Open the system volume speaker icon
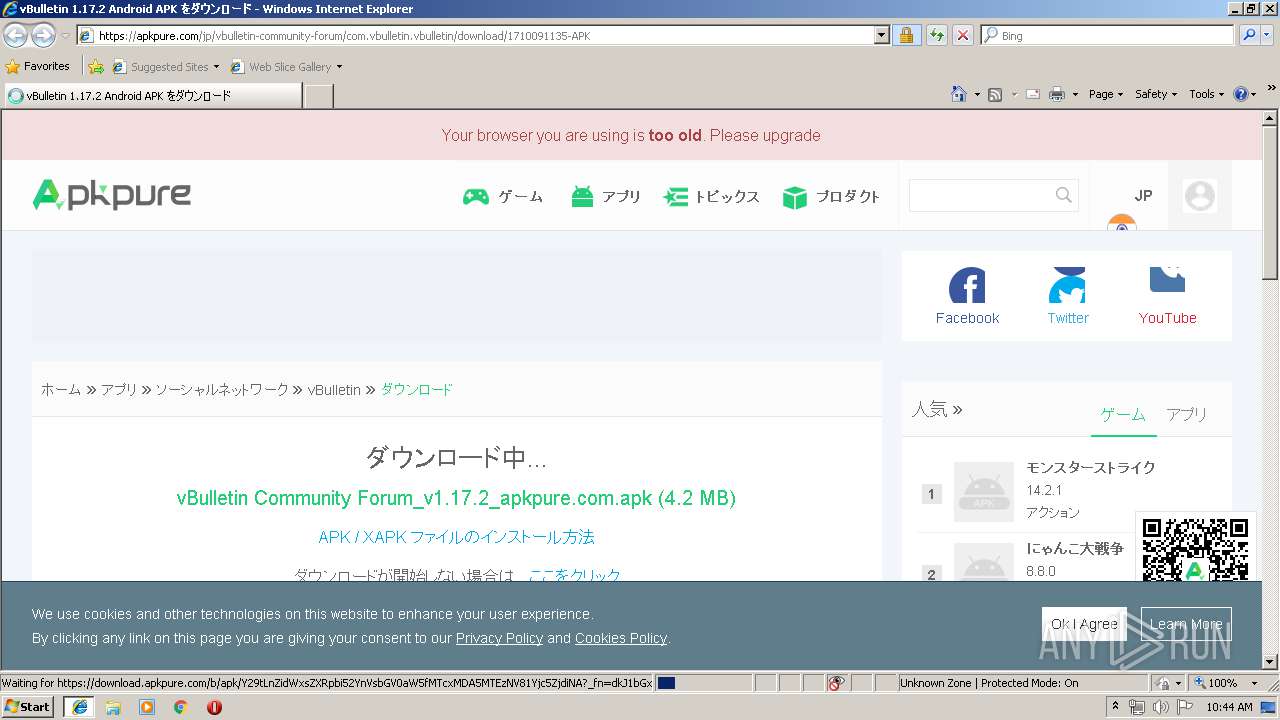 [1160, 707]
